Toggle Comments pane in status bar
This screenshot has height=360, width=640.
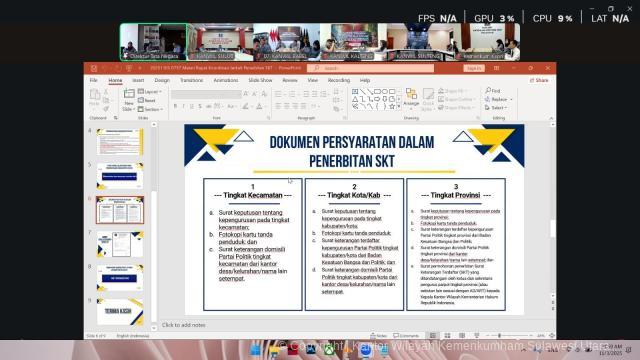click(x=406, y=336)
